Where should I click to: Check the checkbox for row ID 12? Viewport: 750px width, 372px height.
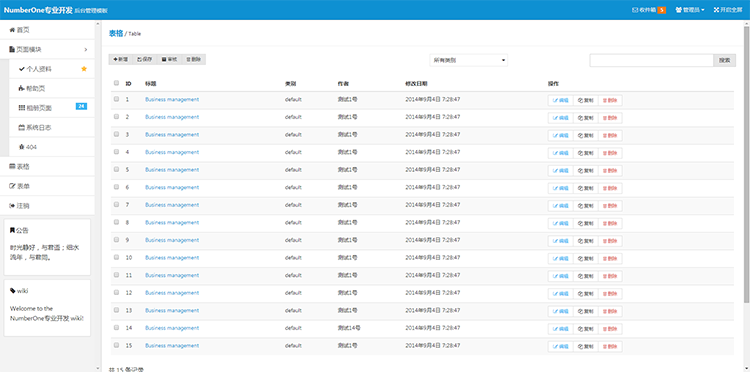pyautogui.click(x=116, y=292)
